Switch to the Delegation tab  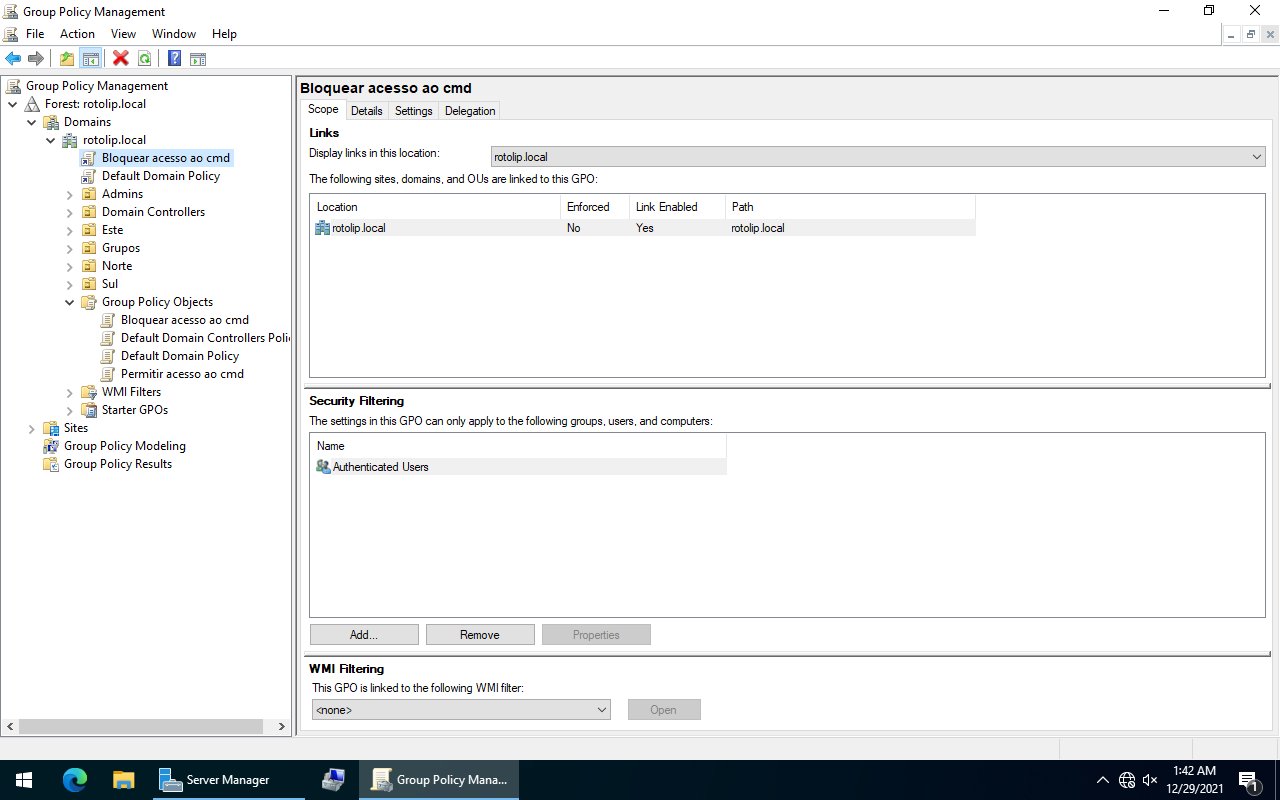pyautogui.click(x=470, y=111)
